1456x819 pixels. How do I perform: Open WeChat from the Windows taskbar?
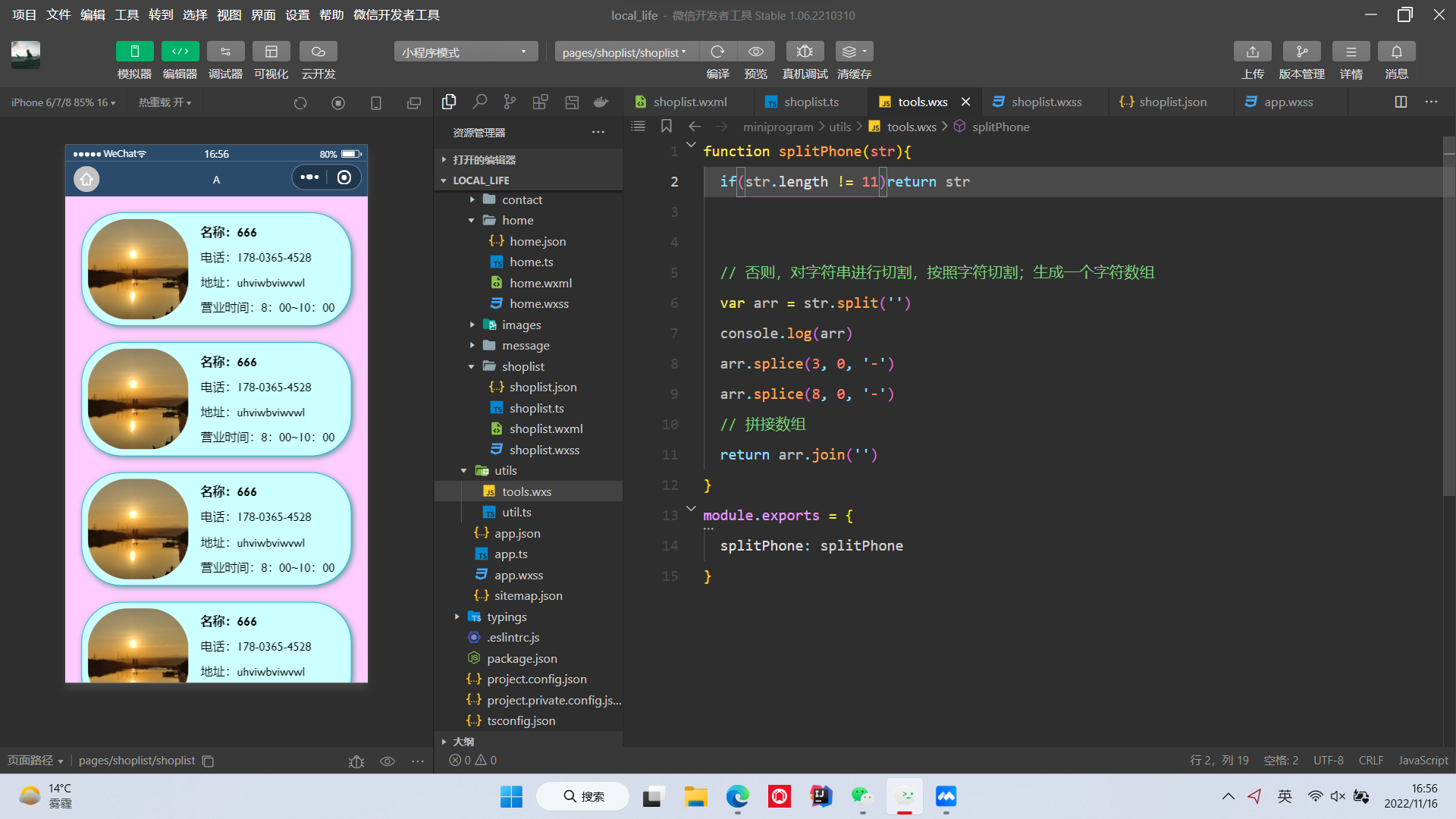[x=862, y=796]
